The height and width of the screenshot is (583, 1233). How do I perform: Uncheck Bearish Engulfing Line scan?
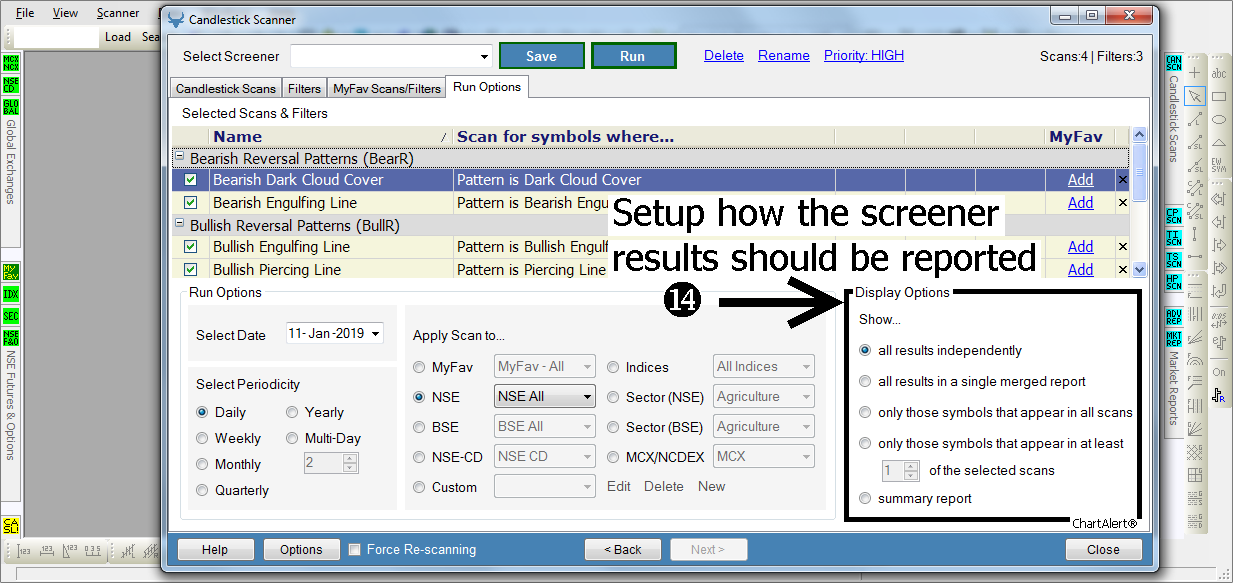coord(191,203)
